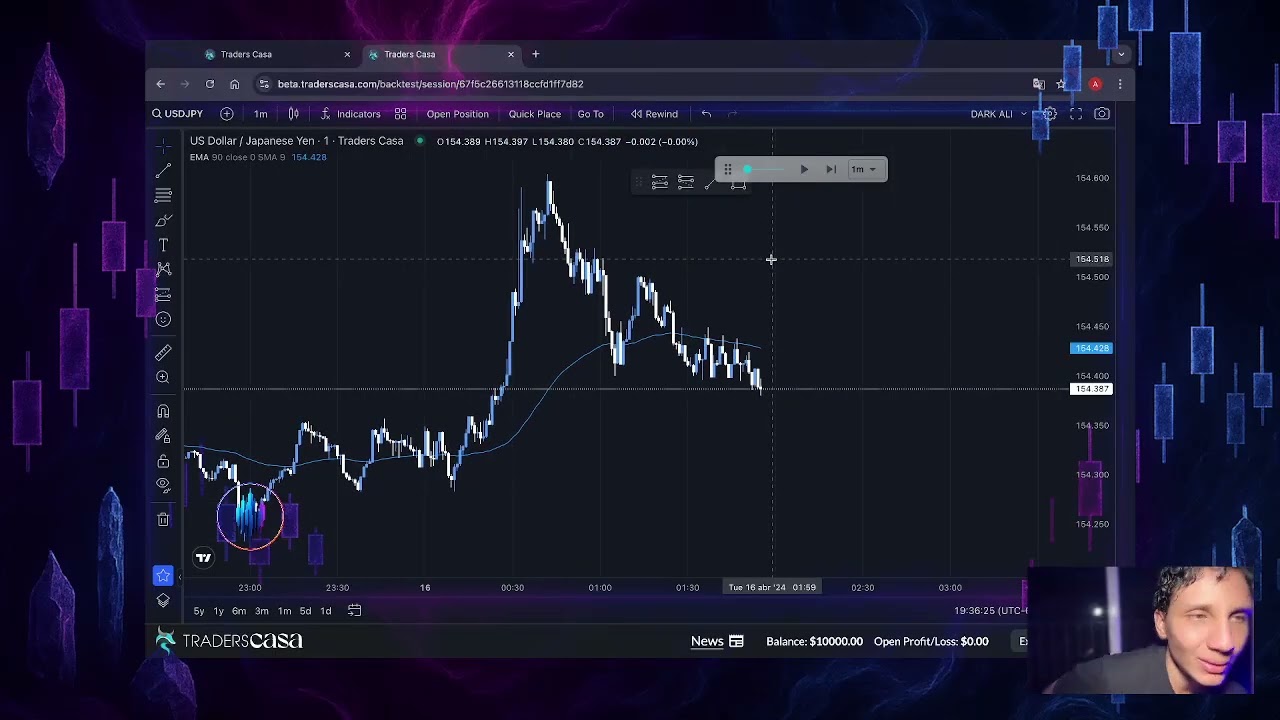This screenshot has height=720, width=1280.
Task: Select the 6m date range
Action: (239, 611)
